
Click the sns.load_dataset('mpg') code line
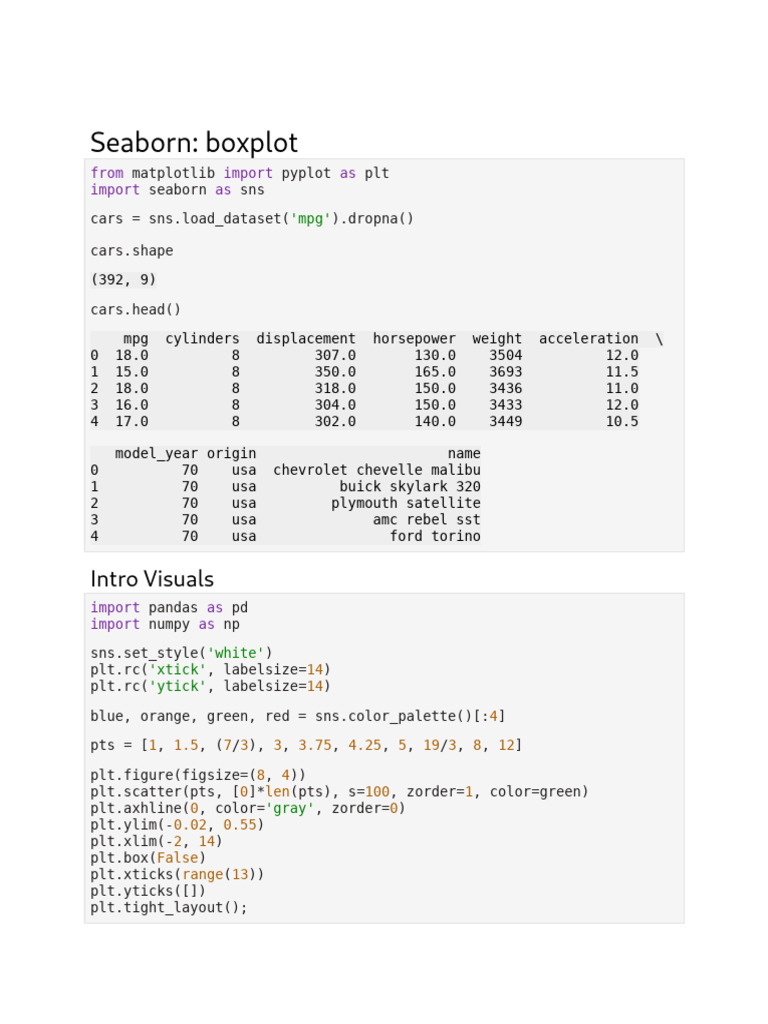click(251, 218)
